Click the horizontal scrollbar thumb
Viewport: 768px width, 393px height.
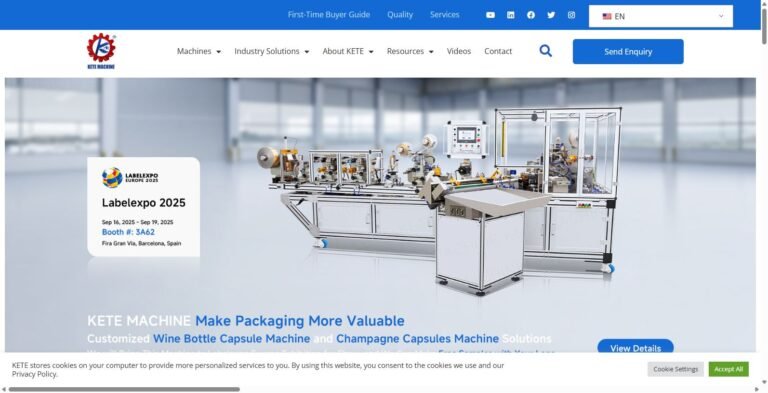[124, 390]
